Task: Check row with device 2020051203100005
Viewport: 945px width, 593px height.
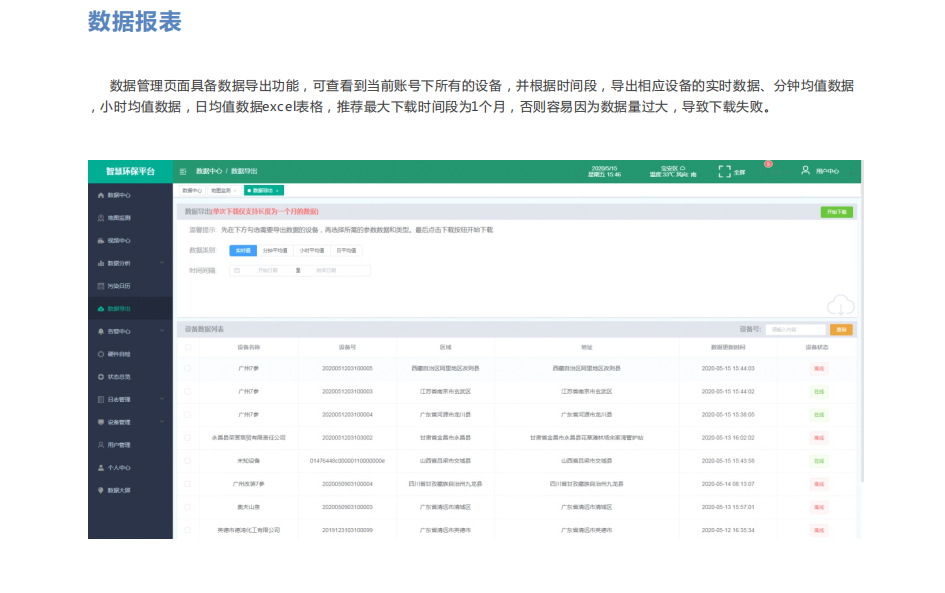Action: (x=188, y=368)
